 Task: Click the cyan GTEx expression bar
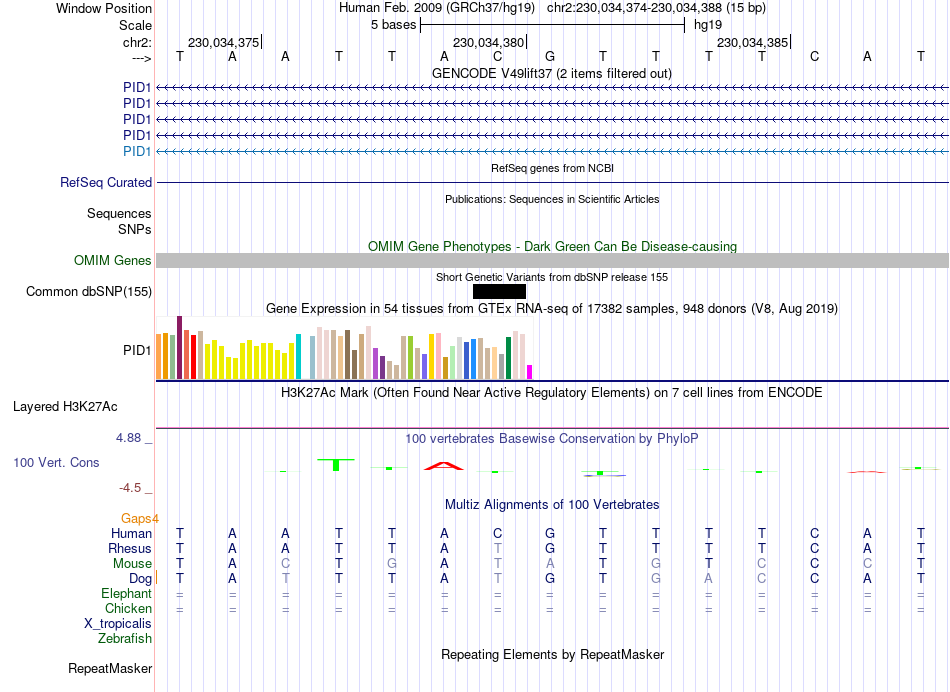[x=298, y=356]
